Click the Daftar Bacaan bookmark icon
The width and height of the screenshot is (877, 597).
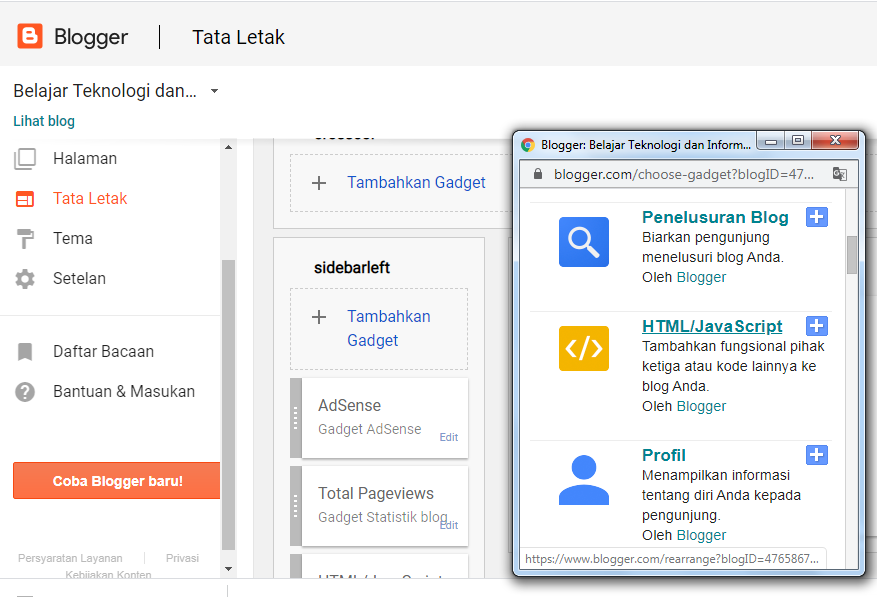[x=25, y=352]
